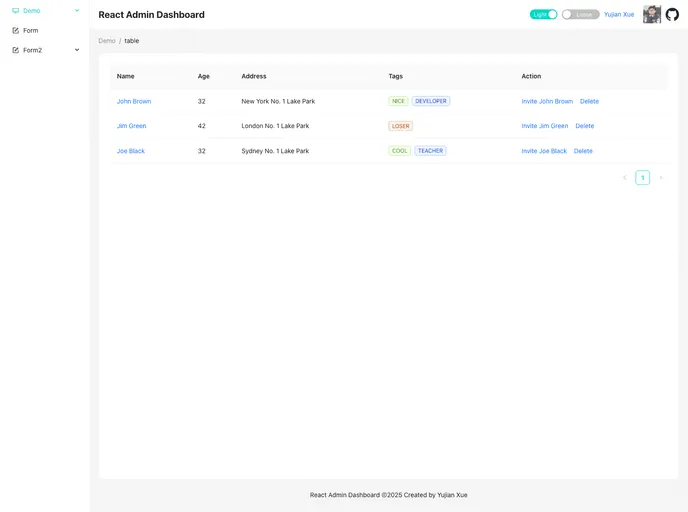Click the Demo monitor icon in the sidebar

(x=15, y=11)
